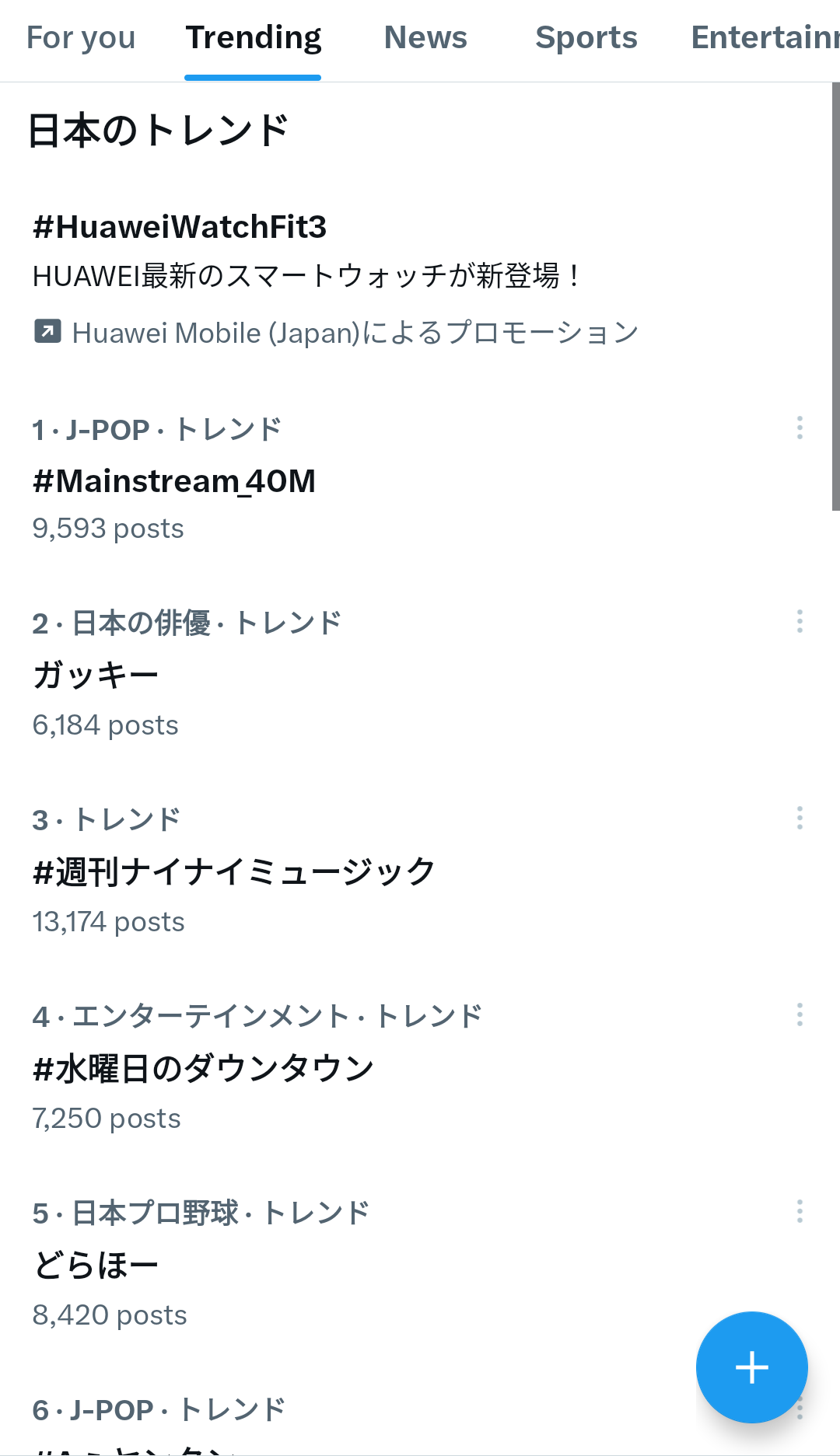Screen dimensions: 840x1456
Task: Switch to the Entertainment tab
Action: [765, 37]
